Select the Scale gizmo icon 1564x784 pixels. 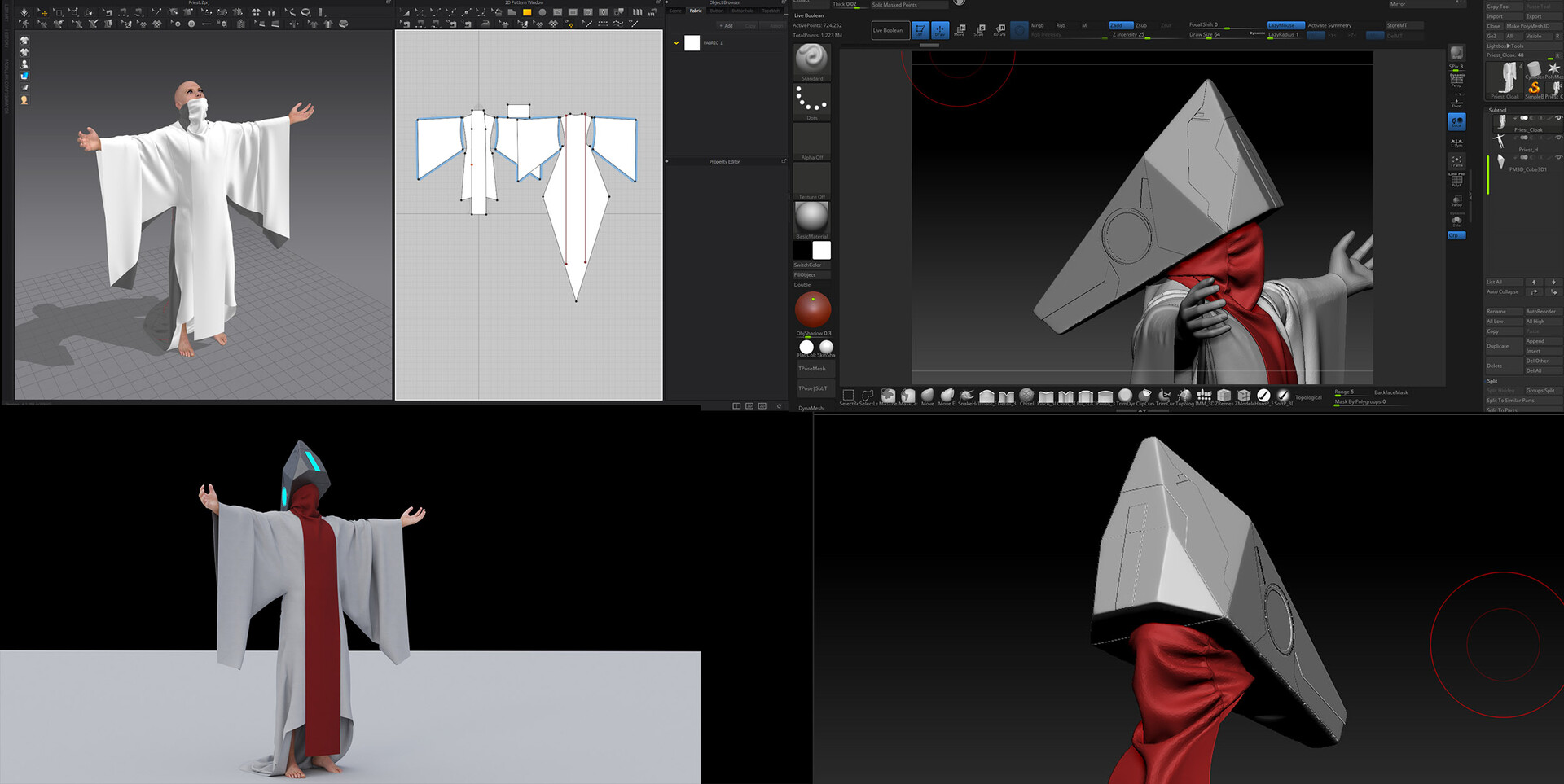pos(979,30)
